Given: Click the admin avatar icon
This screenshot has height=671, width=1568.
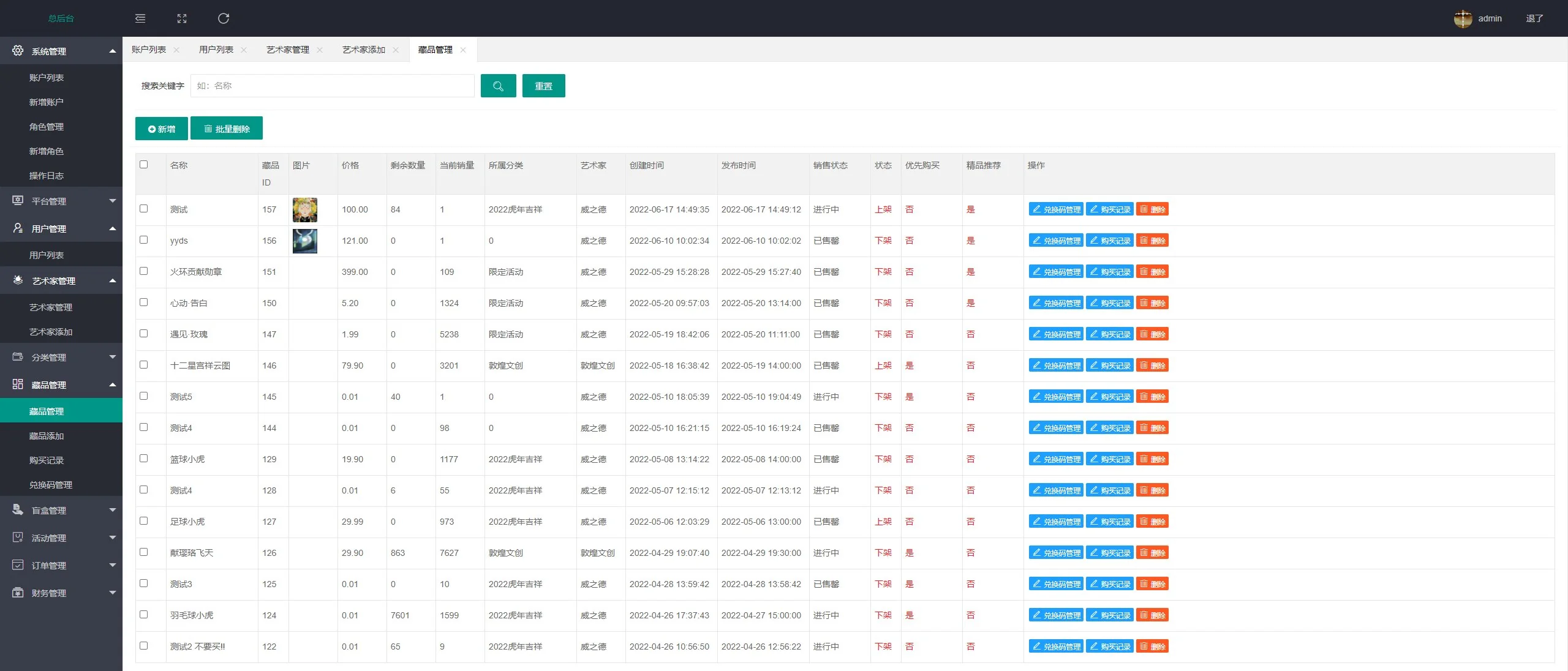Looking at the screenshot, I should click(x=1463, y=18).
